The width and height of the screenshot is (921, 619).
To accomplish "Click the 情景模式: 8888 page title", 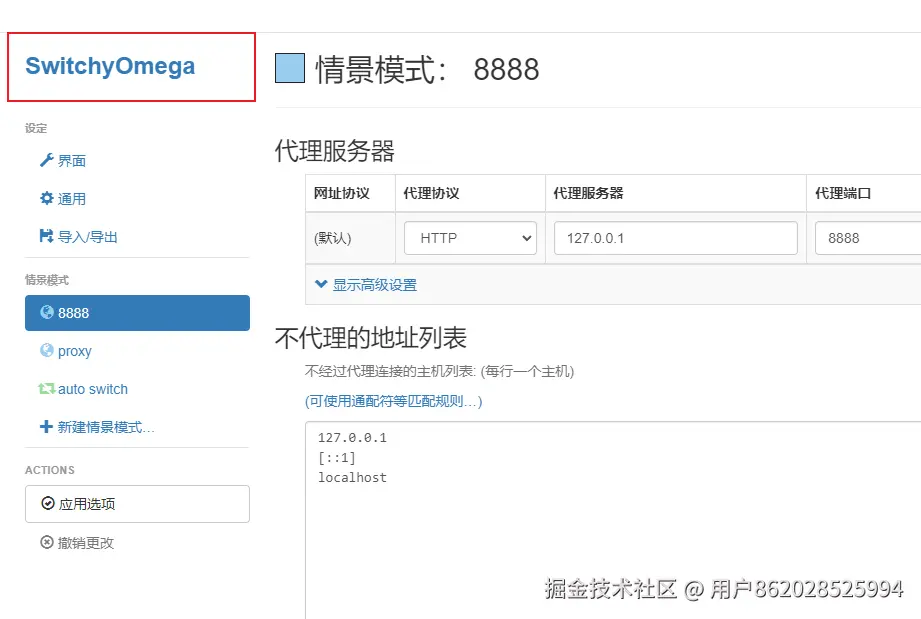I will click(427, 69).
